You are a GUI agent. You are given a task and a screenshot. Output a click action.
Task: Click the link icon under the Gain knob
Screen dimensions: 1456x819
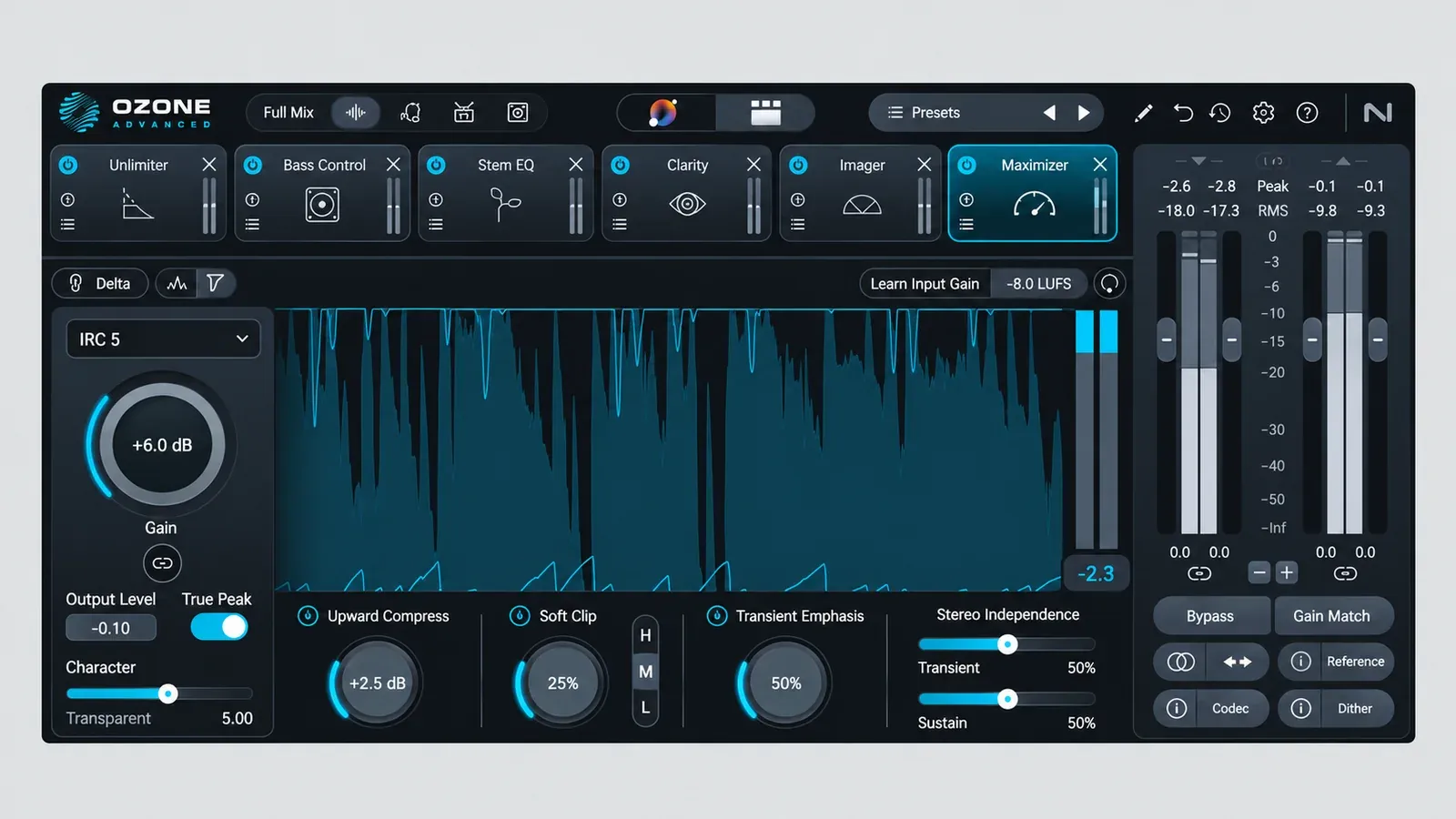pyautogui.click(x=162, y=563)
